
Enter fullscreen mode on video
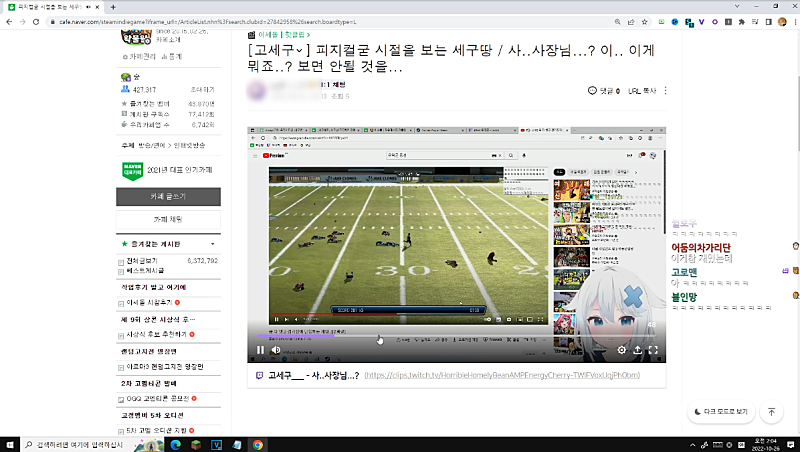[x=653, y=350]
